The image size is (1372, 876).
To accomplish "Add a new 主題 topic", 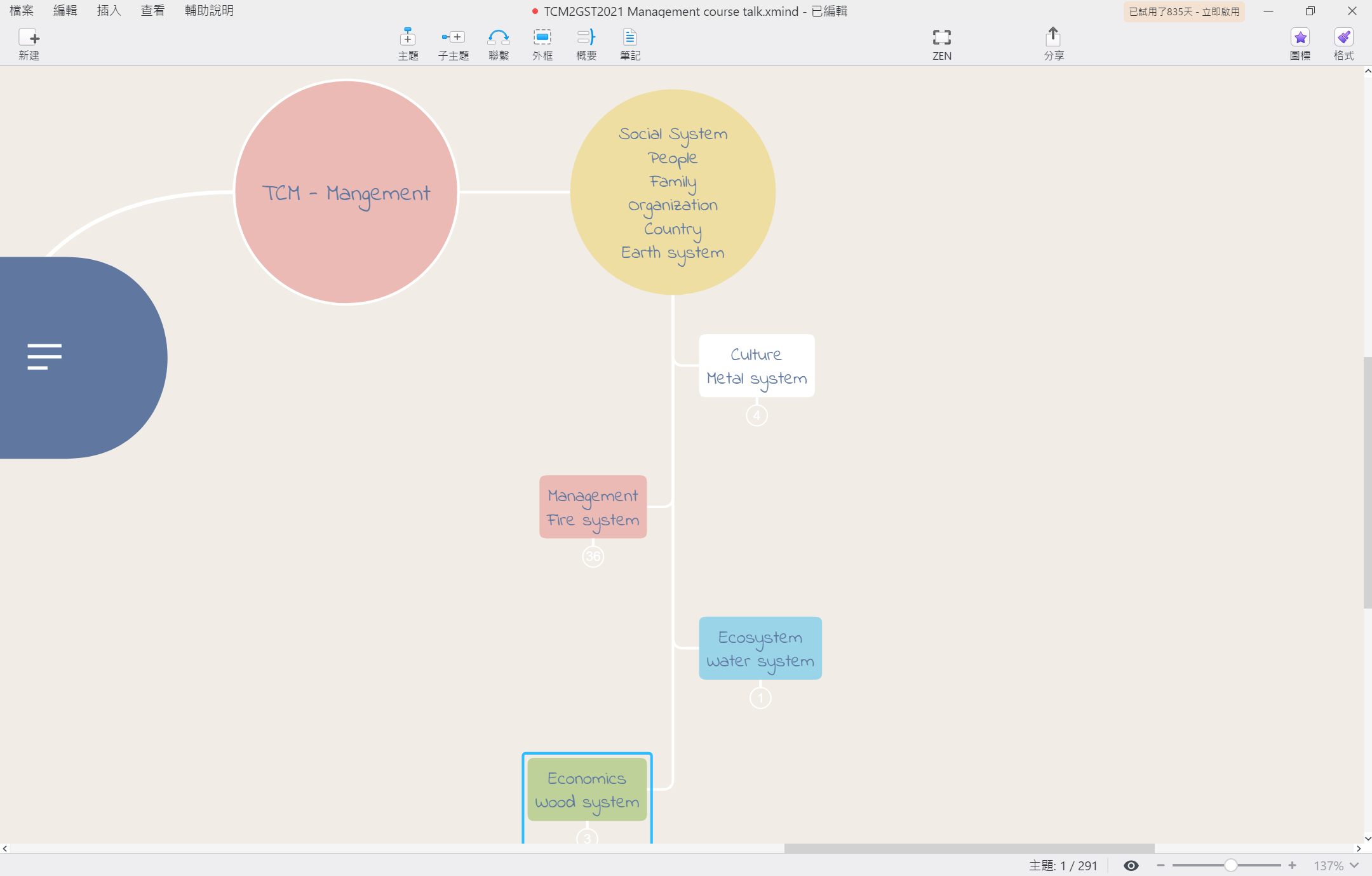I will [x=408, y=43].
